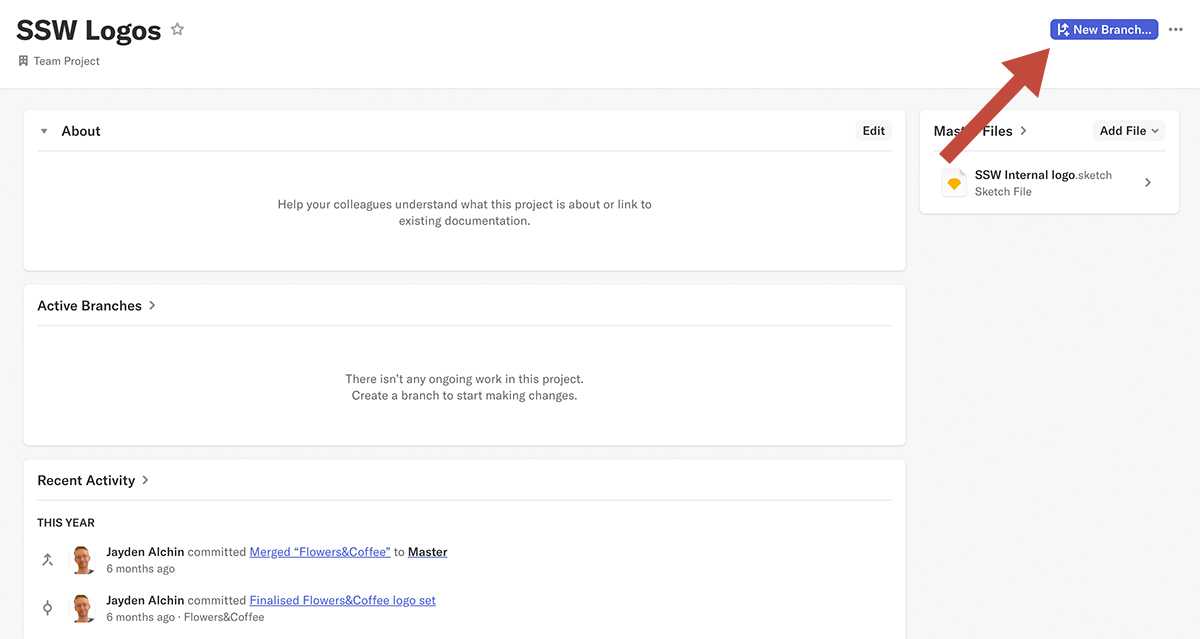1200x639 pixels.
Task: Click the New Branch button
Action: [1103, 30]
